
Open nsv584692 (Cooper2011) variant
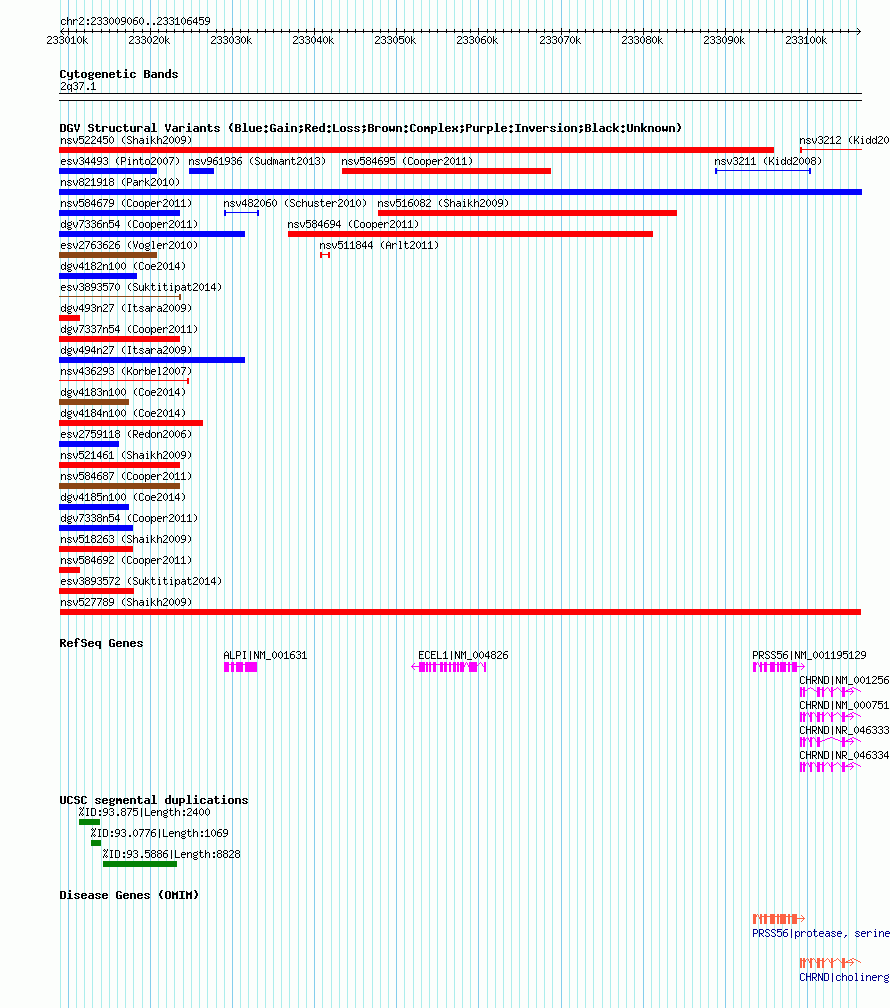(x=126, y=561)
